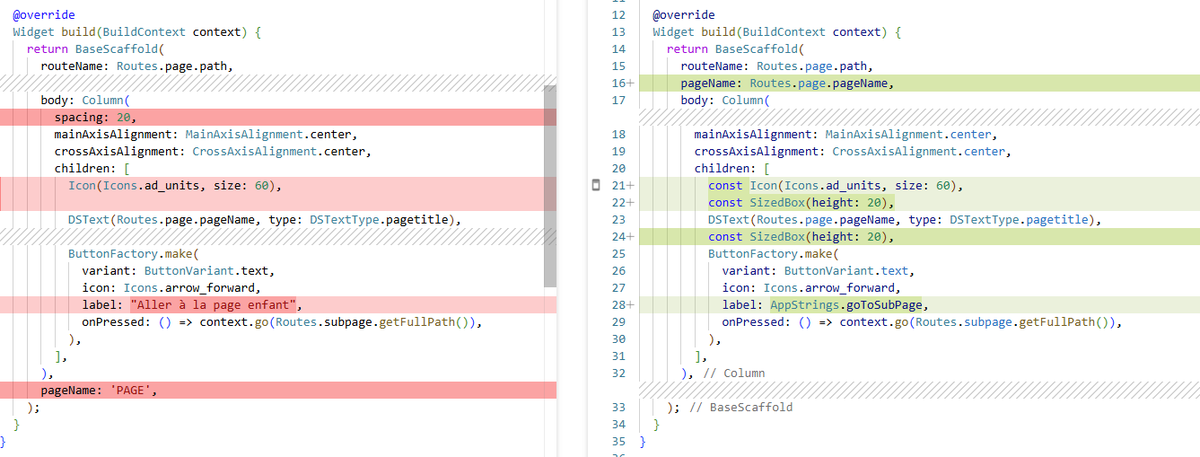
Task: Click 'Widget build(BuildContext context)' on line 13
Action: pyautogui.click(x=770, y=32)
